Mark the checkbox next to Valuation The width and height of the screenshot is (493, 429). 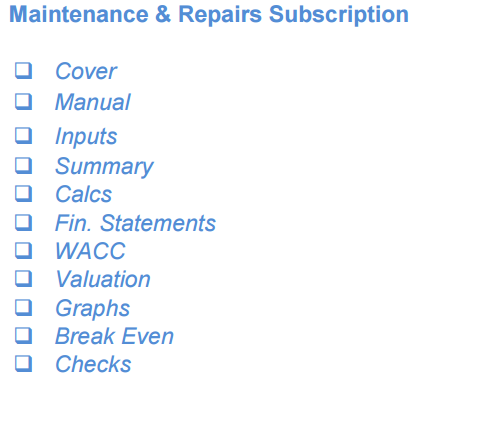24,278
